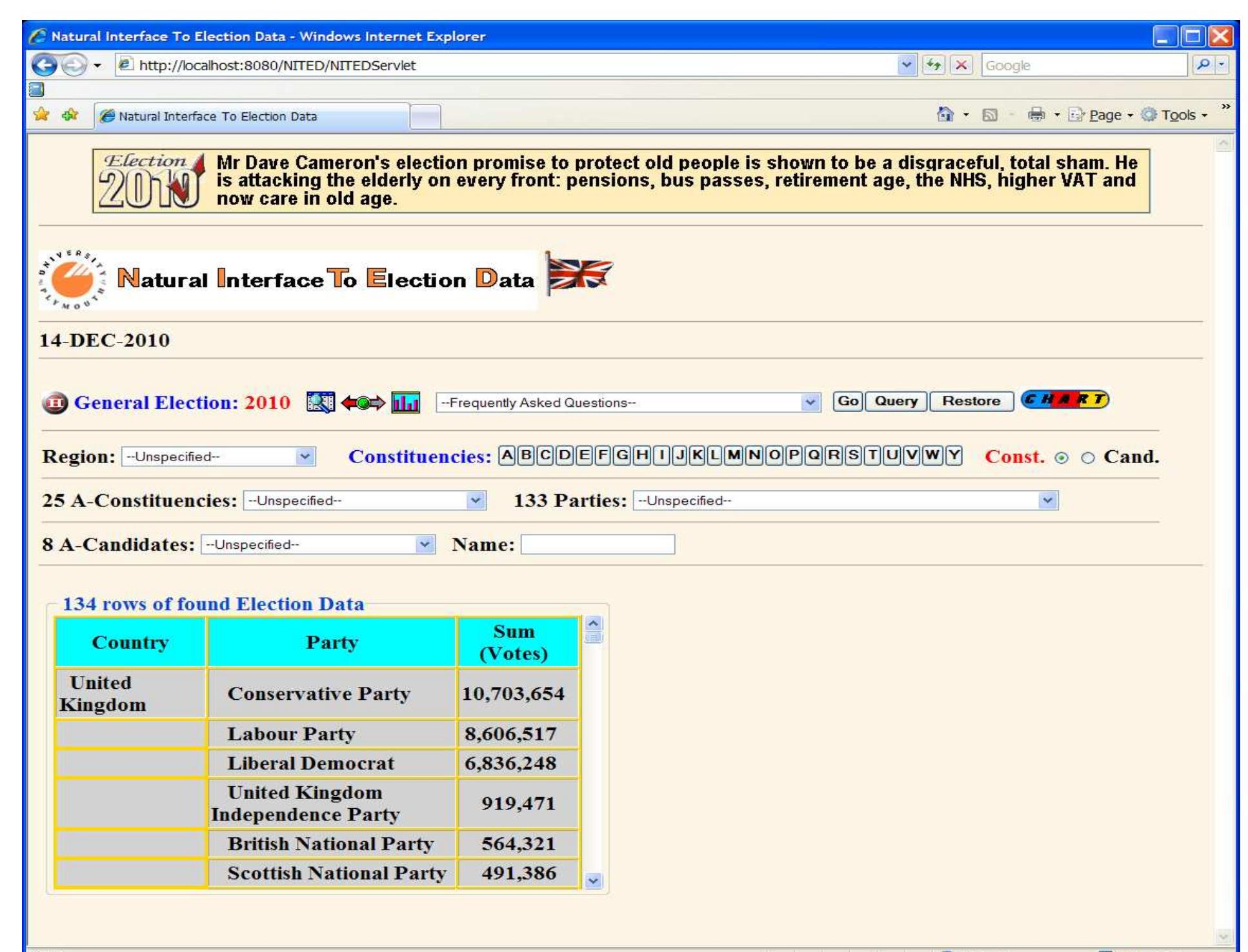Click the Google search box

tap(1084, 64)
